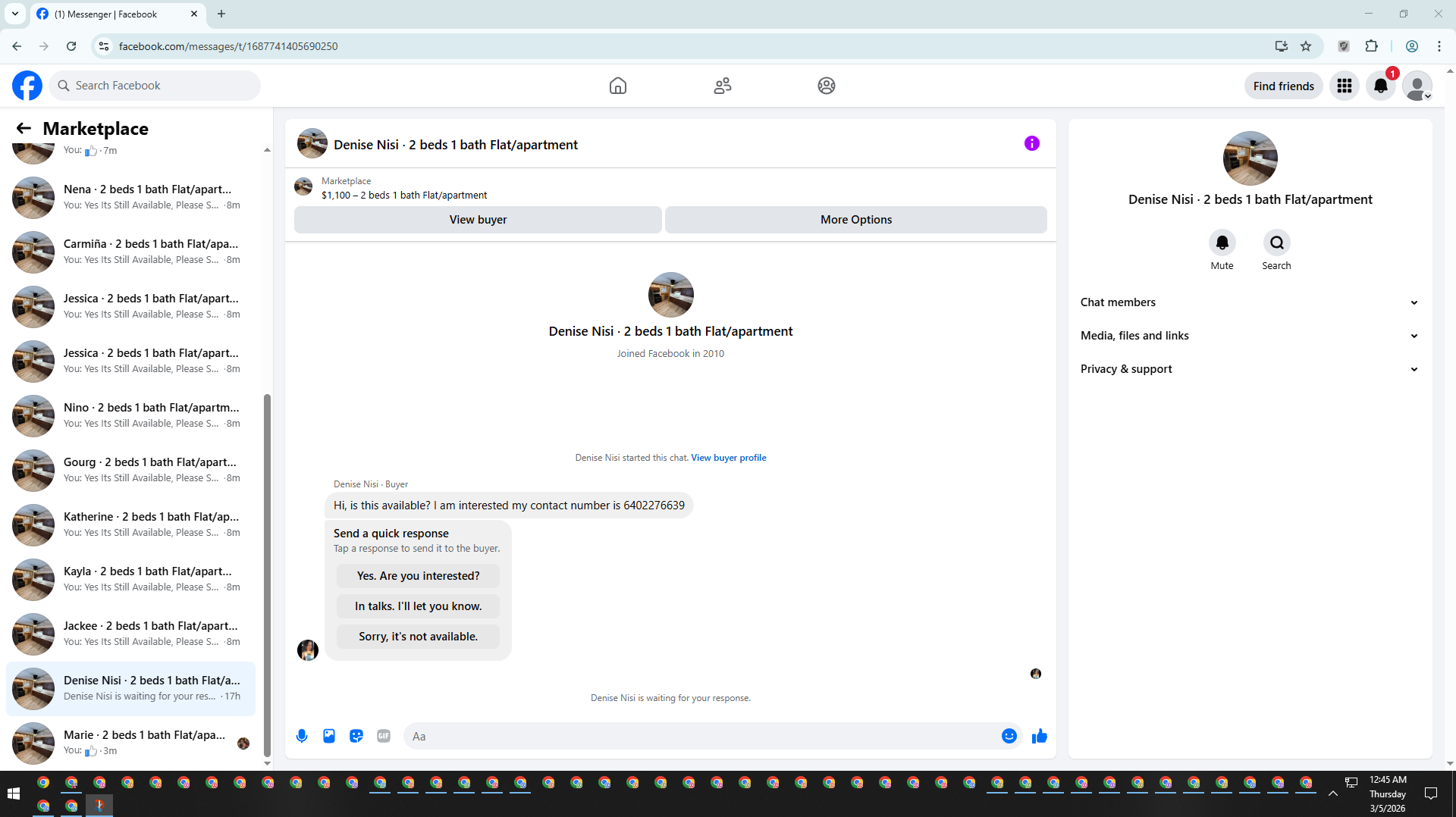Viewport: 1456px width, 817px height.
Task: Click the browser address bar URL
Action: (228, 46)
